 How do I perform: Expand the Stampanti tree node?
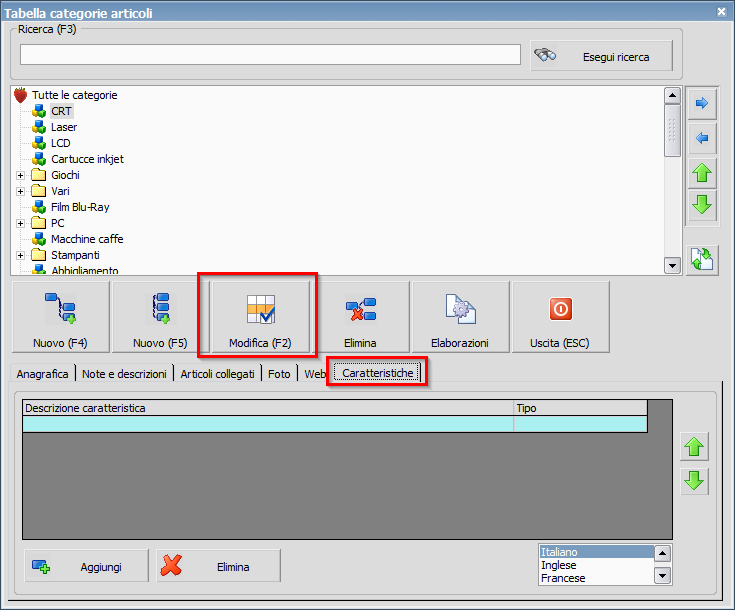tap(20, 255)
